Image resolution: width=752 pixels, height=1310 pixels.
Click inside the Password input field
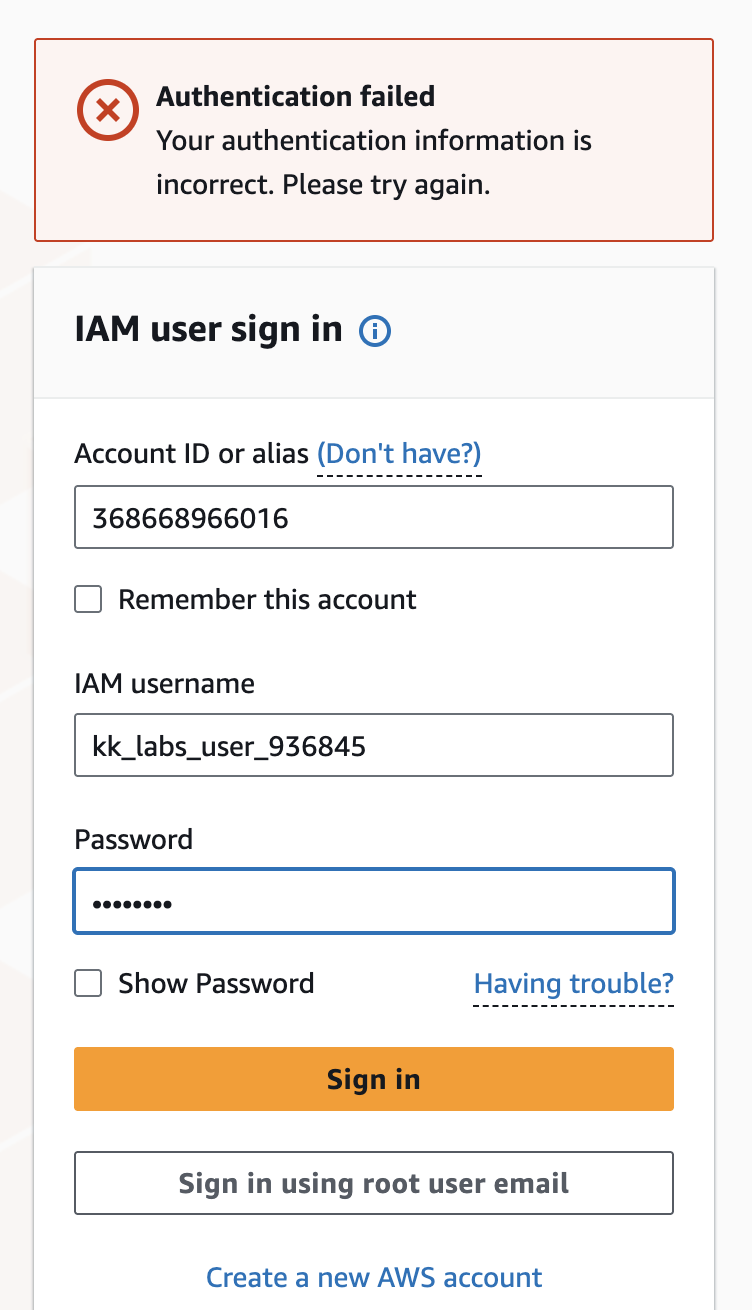tap(373, 902)
